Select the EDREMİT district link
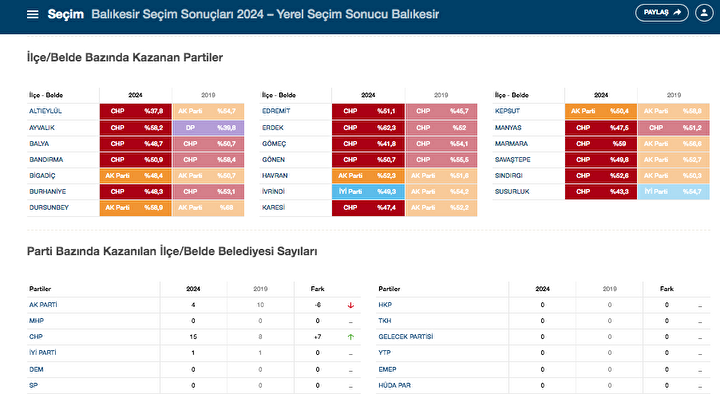This screenshot has width=720, height=394. click(276, 111)
